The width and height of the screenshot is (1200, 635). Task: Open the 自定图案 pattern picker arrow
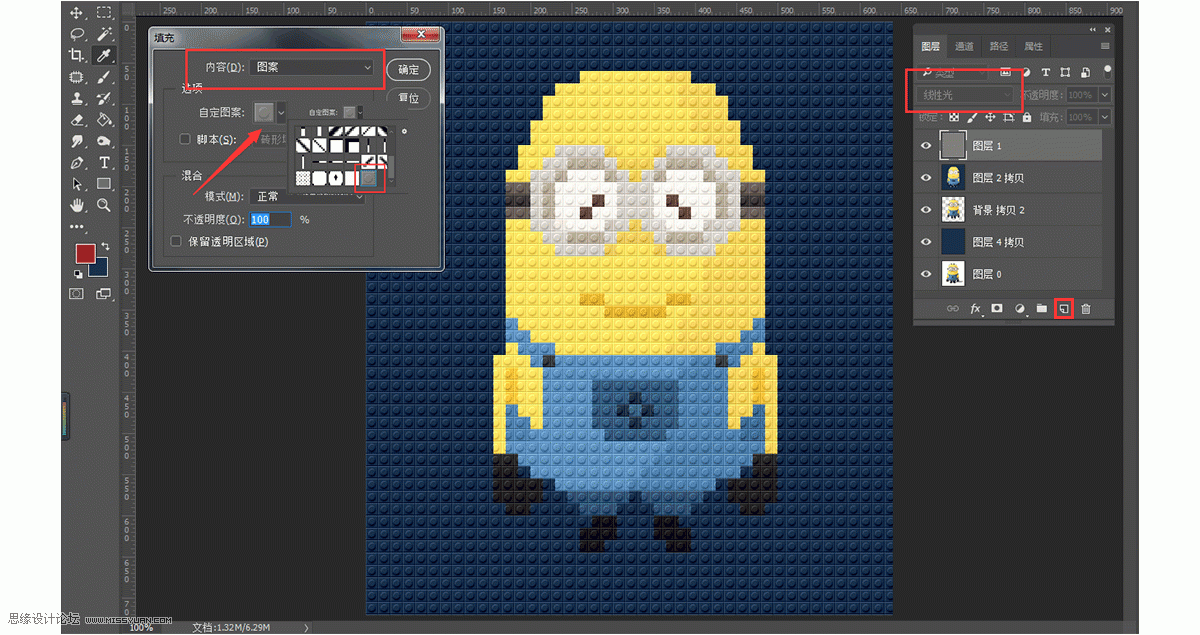click(x=282, y=112)
